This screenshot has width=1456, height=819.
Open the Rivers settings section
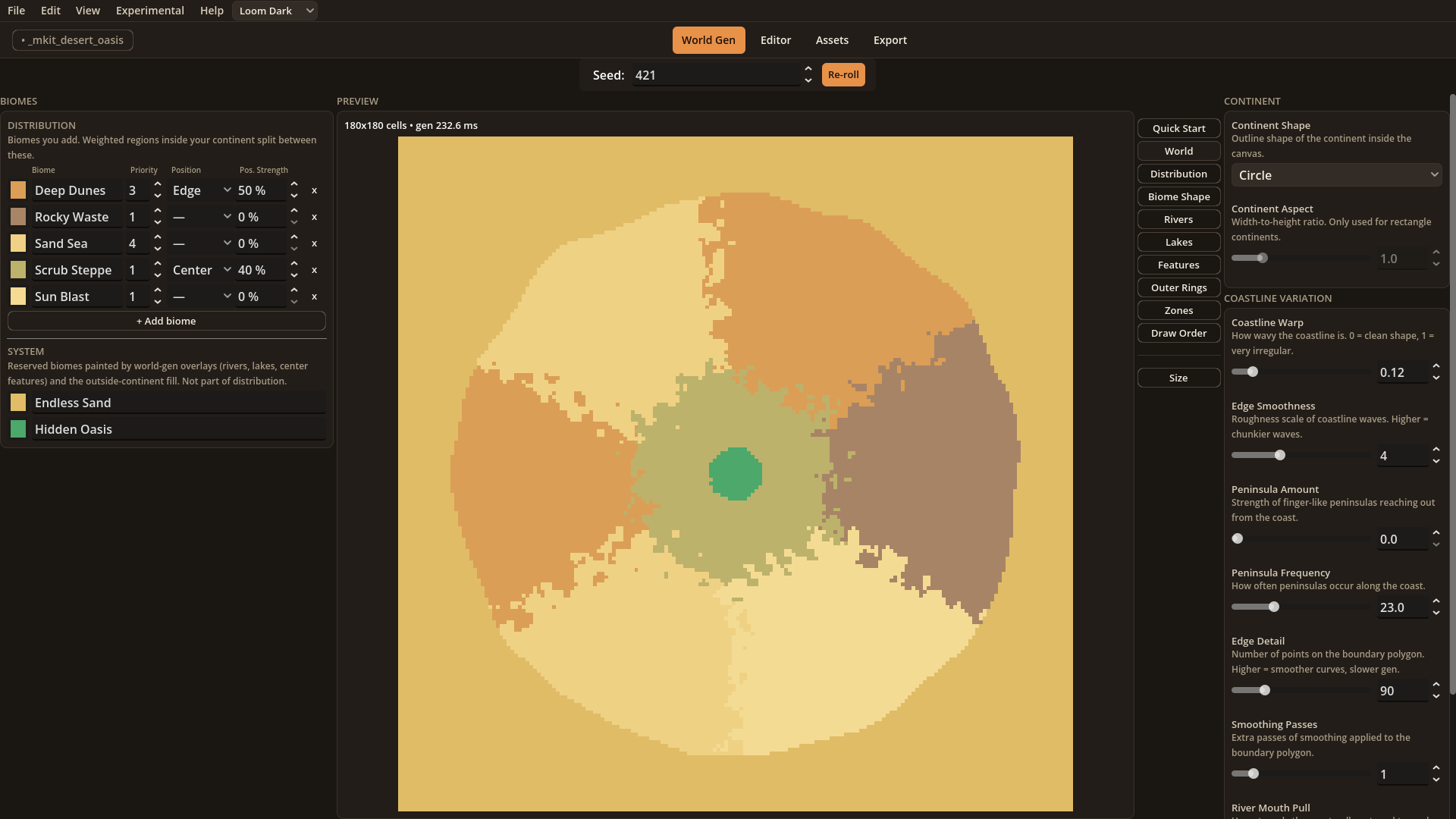[1178, 219]
